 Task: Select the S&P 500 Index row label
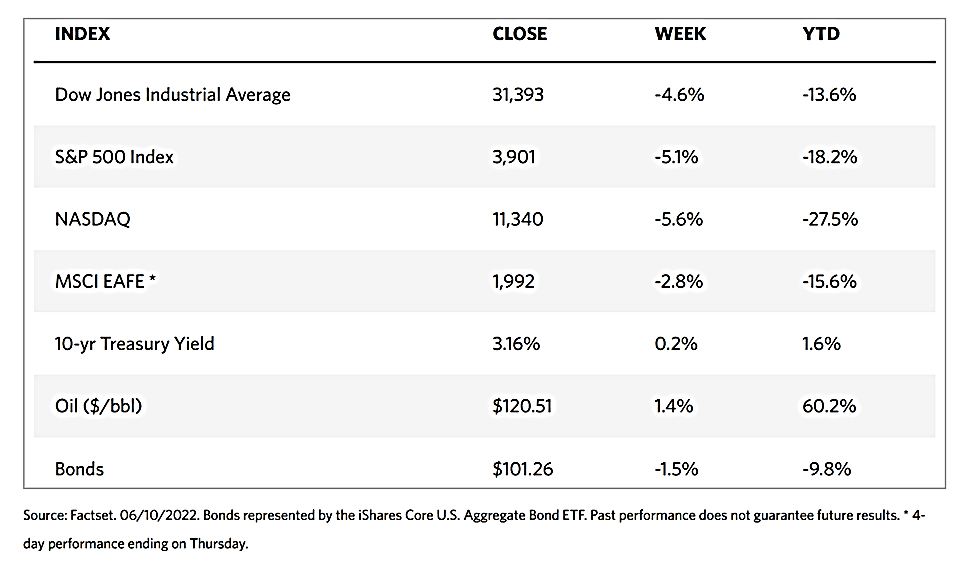point(116,157)
